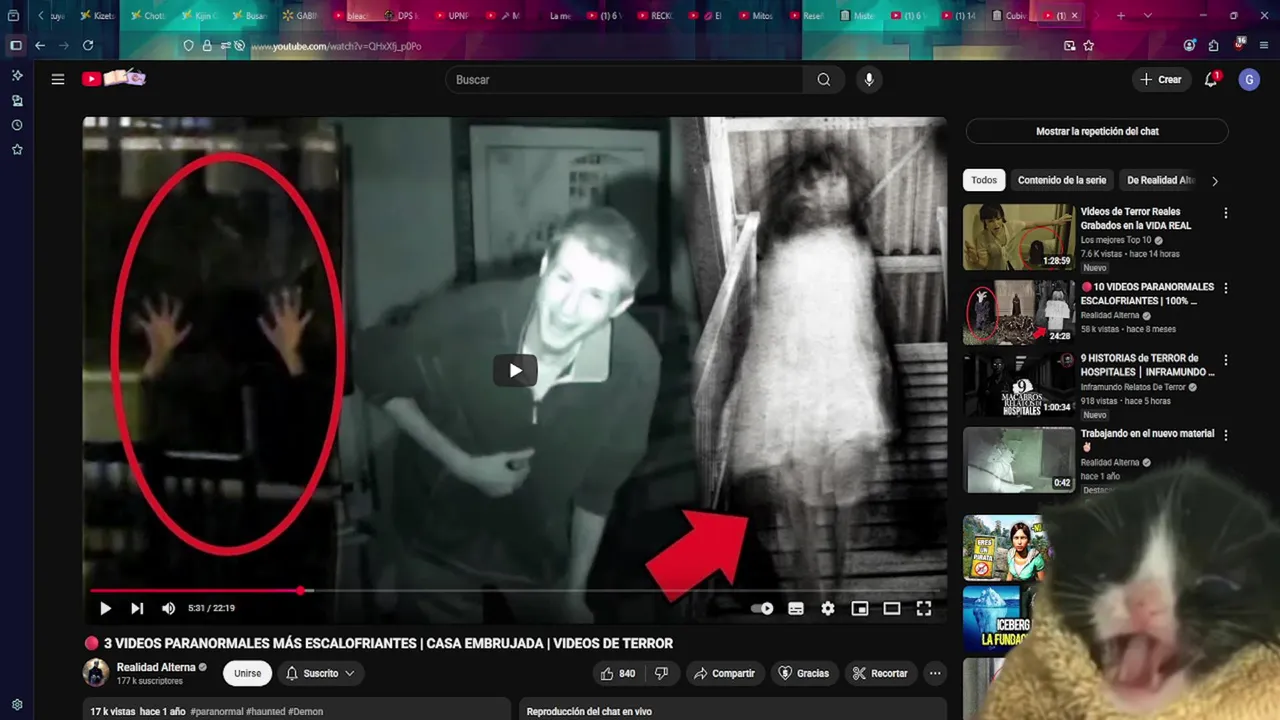Open options for Trabajando en el nuevo material
The width and height of the screenshot is (1280, 720).
(1225, 435)
